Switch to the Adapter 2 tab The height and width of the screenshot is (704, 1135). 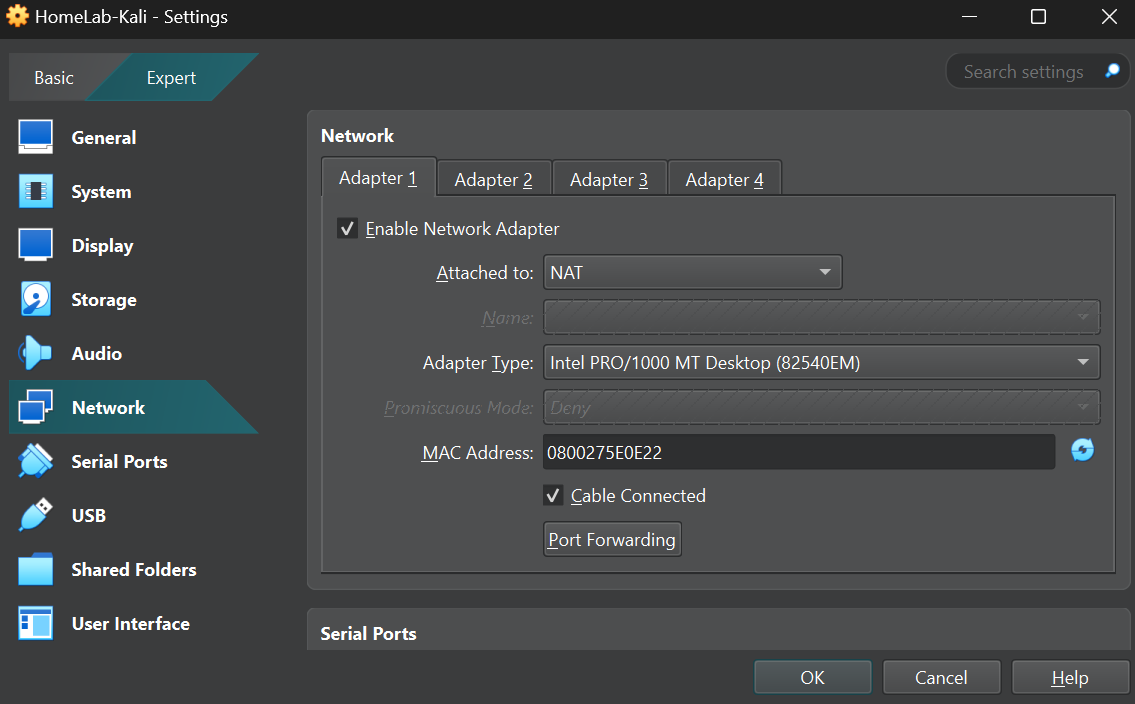[x=493, y=179]
